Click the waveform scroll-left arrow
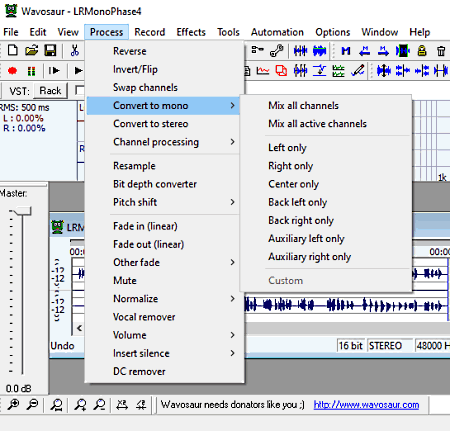Image resolution: width=450 pixels, height=431 pixels. (x=79, y=328)
